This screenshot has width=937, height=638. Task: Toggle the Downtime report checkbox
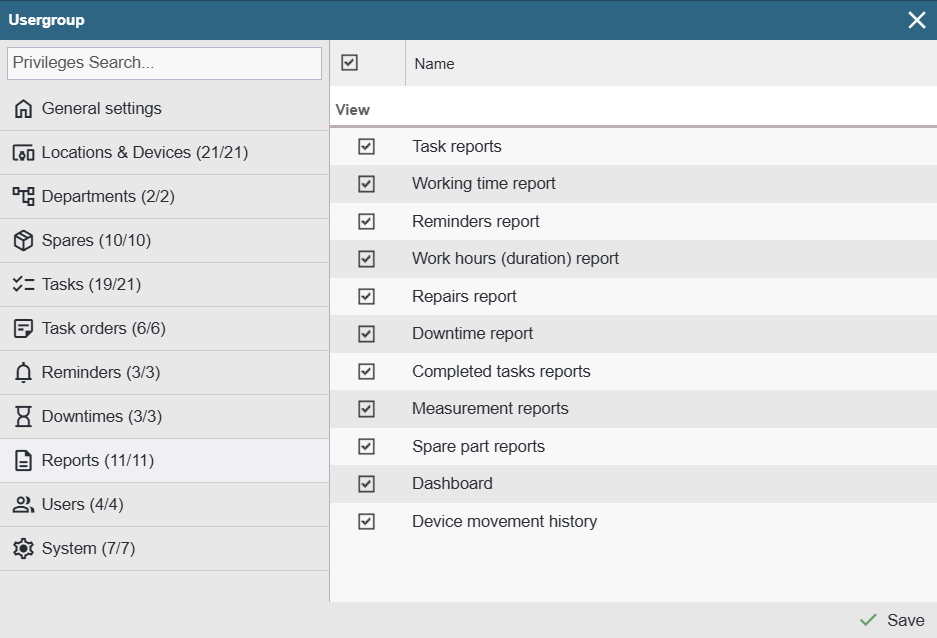pos(366,334)
